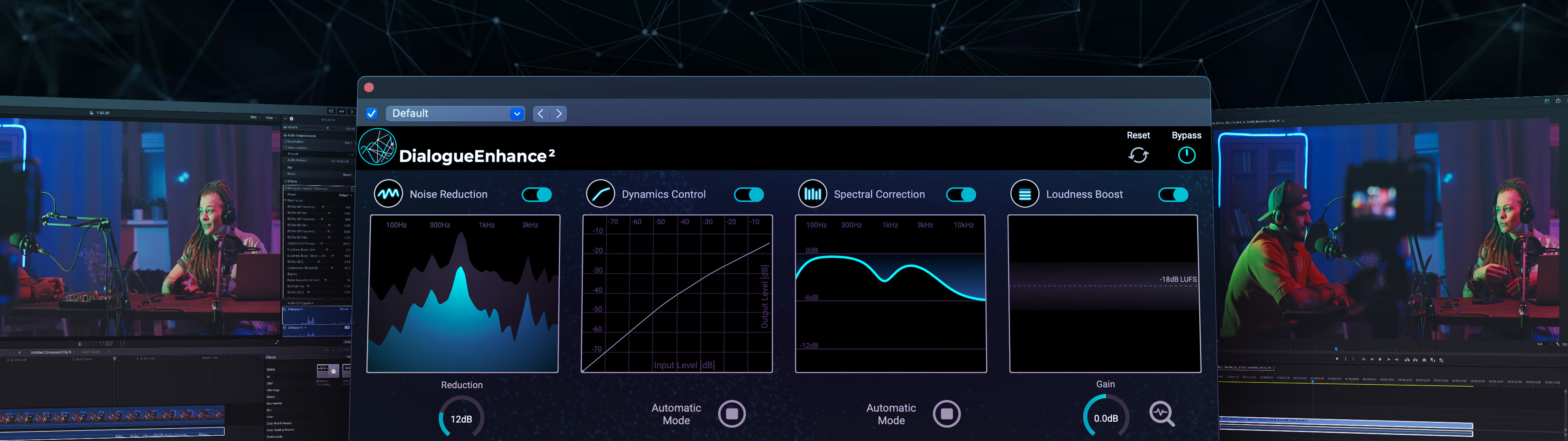The width and height of the screenshot is (1568, 441).
Task: Uncheck the plugin enable checkbox beside Default
Action: click(371, 113)
